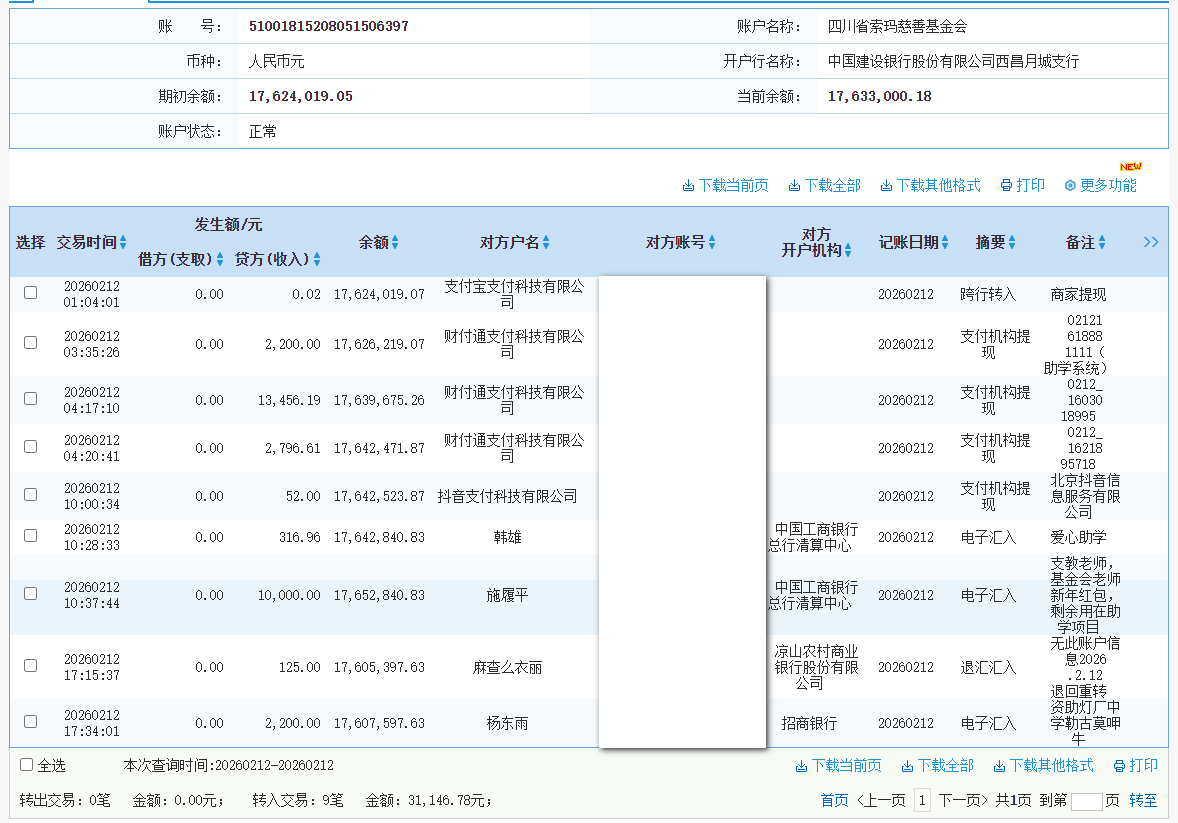Open the 更多功能 gear icon with NEW badge
This screenshot has height=823, width=1178.
point(1070,185)
